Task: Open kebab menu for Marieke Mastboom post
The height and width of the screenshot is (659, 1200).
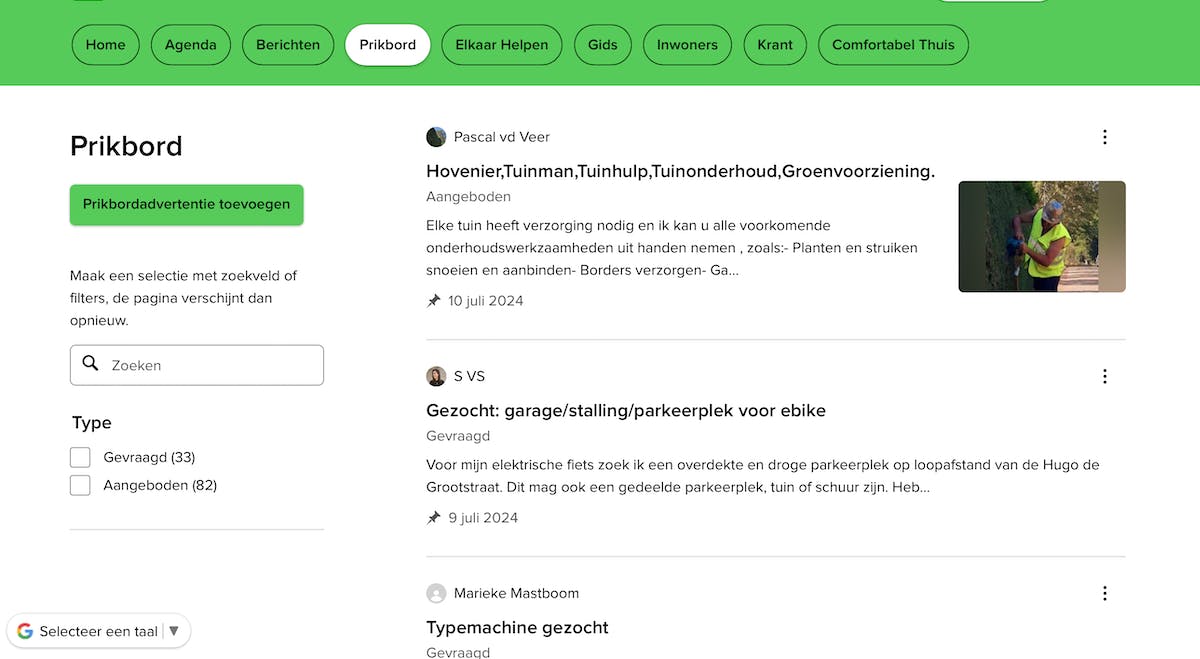Action: (1104, 593)
